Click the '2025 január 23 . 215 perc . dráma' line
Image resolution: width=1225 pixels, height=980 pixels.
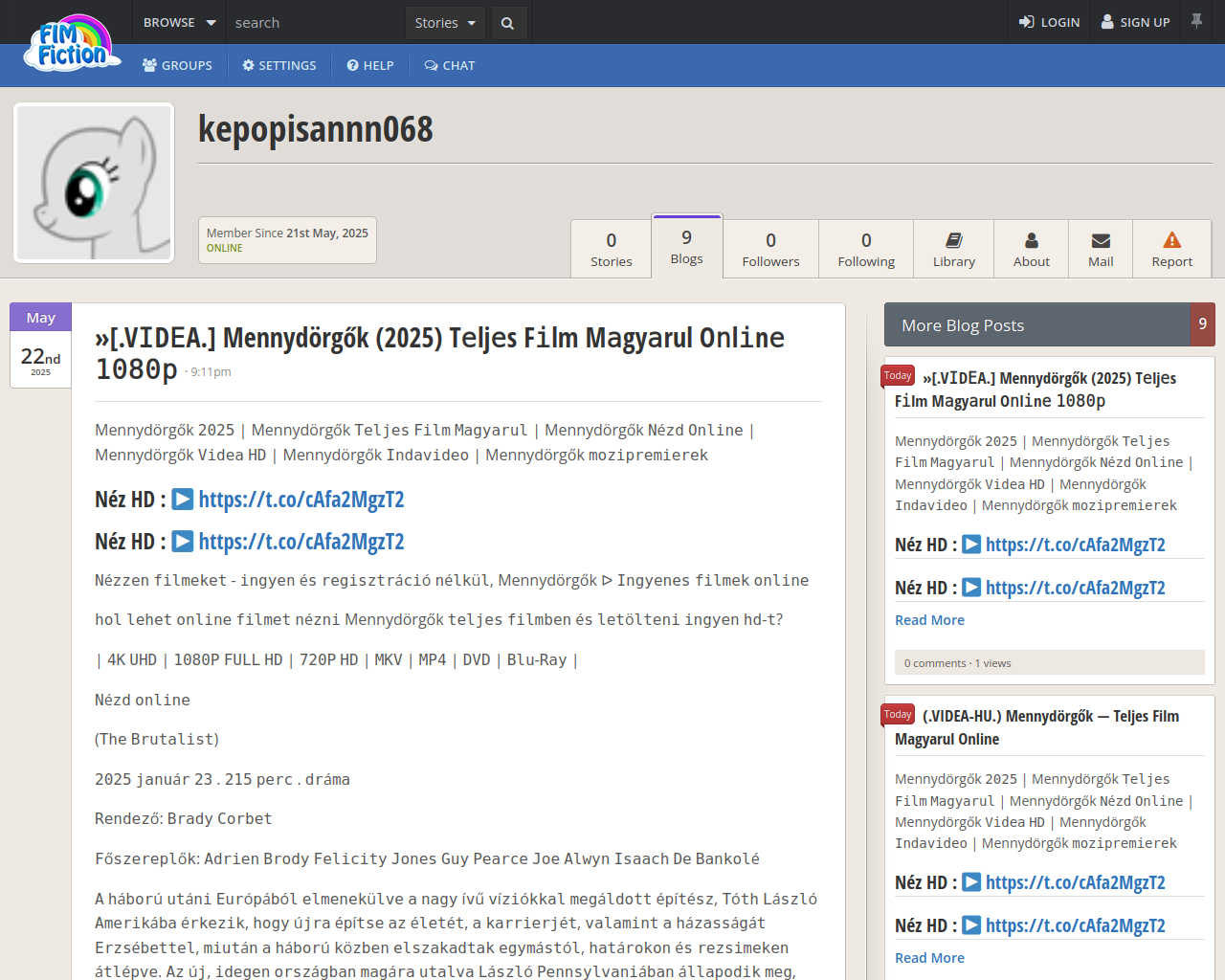[x=222, y=780]
